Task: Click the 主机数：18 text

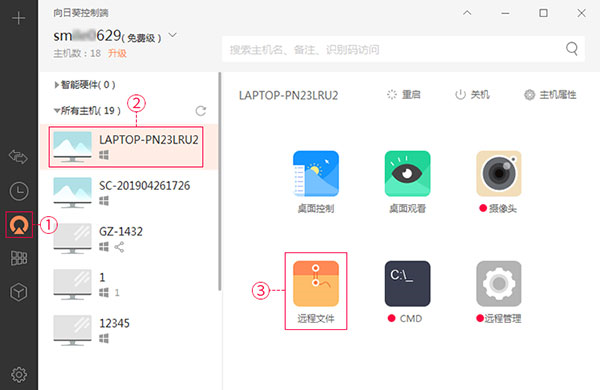Action: click(x=77, y=53)
